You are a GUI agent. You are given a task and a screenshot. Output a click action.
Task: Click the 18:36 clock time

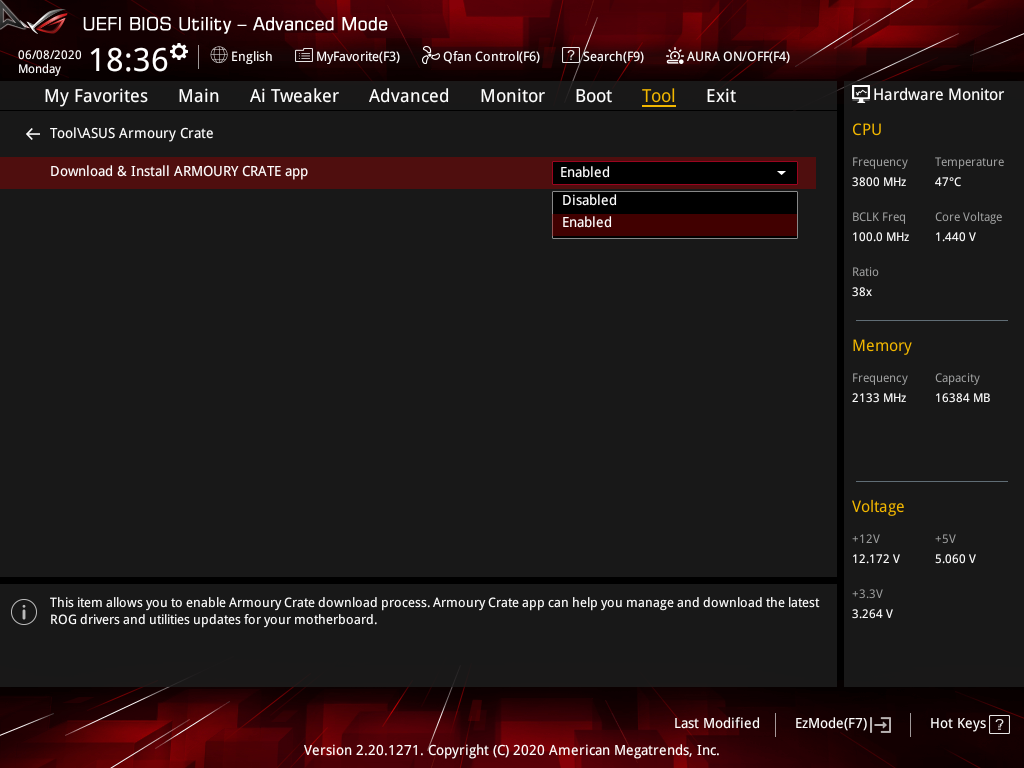click(129, 60)
